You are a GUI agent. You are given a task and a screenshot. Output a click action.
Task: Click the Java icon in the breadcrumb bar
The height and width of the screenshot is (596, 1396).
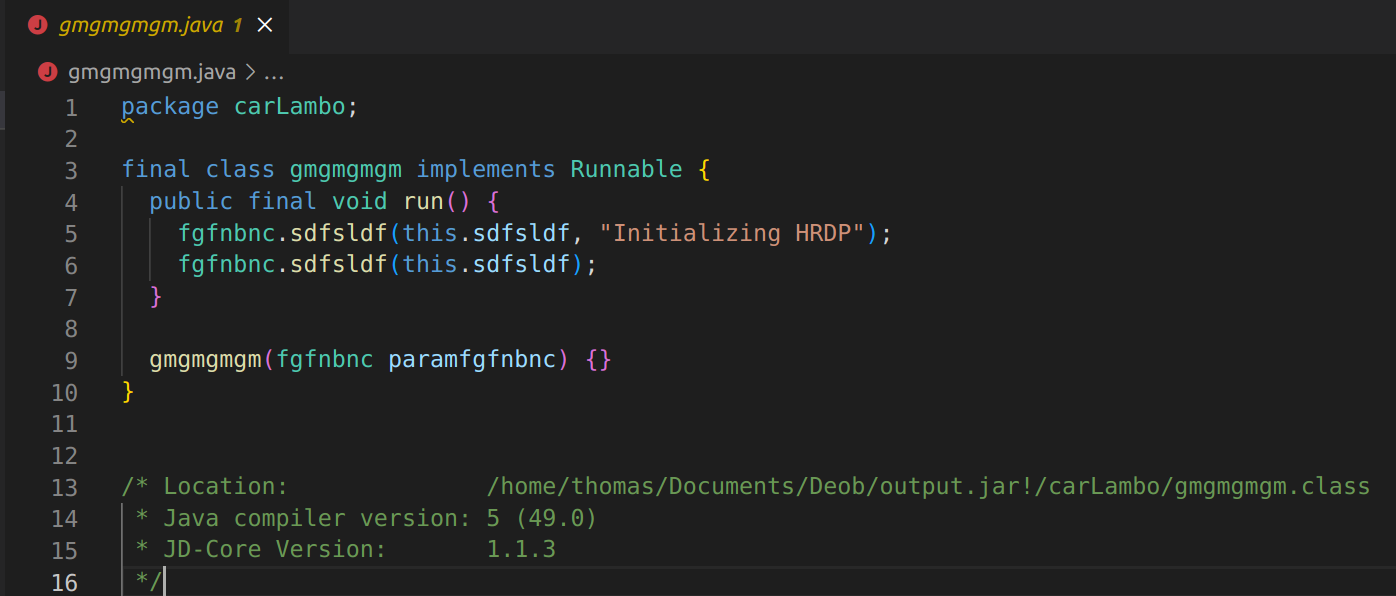point(48,72)
